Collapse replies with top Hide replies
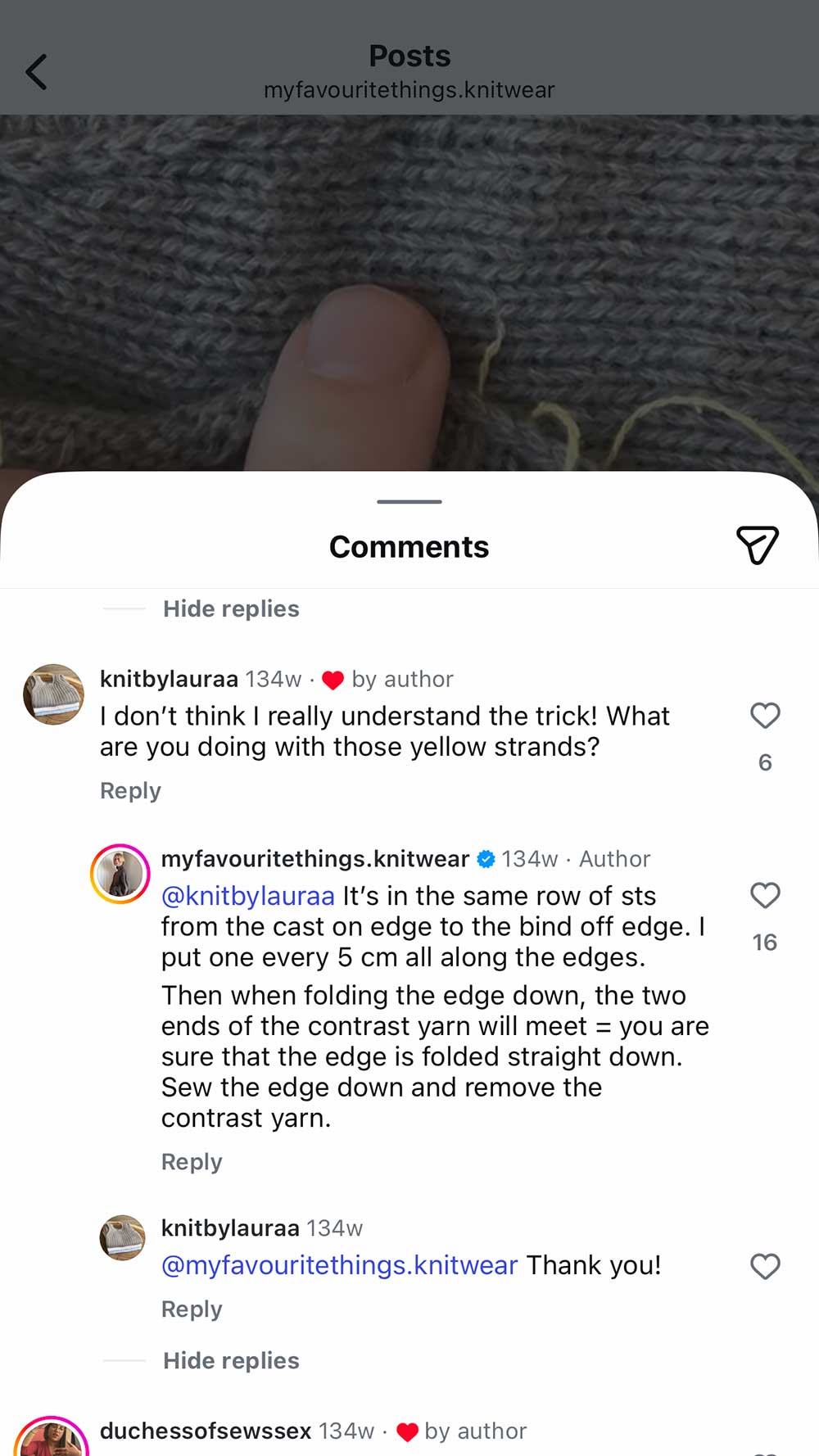The image size is (819, 1456). pos(231,608)
